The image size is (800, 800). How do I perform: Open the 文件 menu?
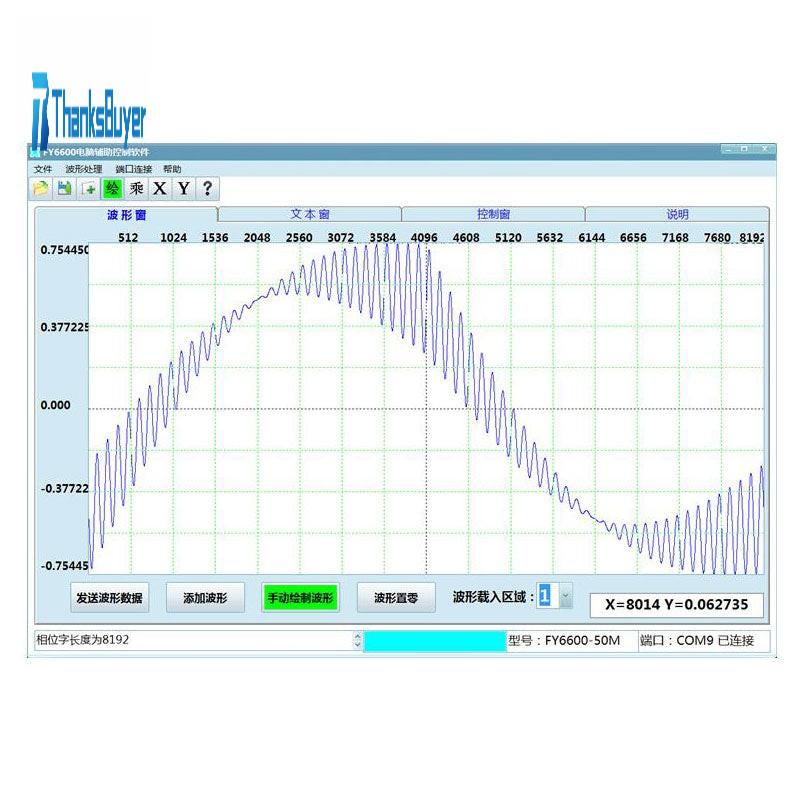point(43,169)
